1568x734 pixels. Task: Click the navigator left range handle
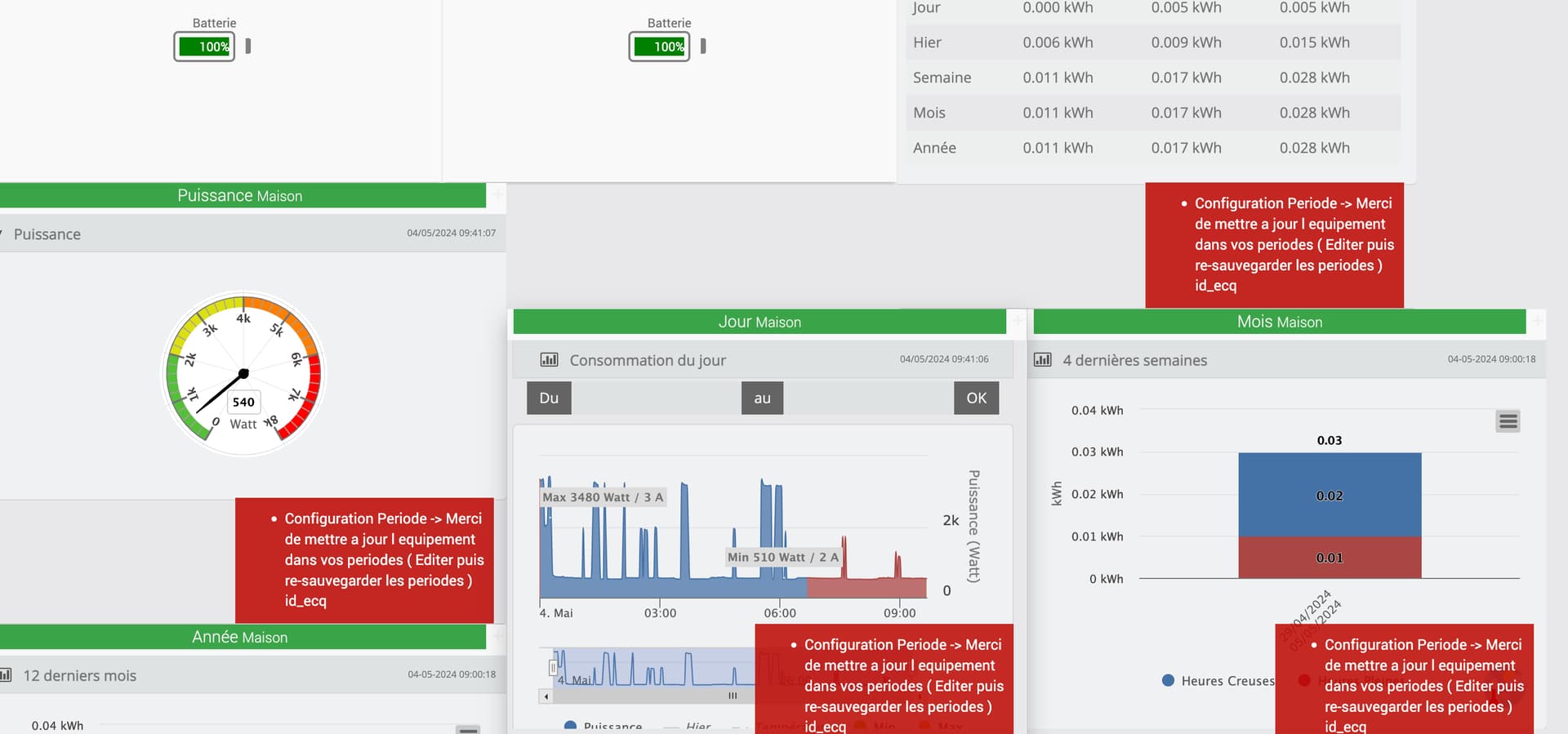553,667
